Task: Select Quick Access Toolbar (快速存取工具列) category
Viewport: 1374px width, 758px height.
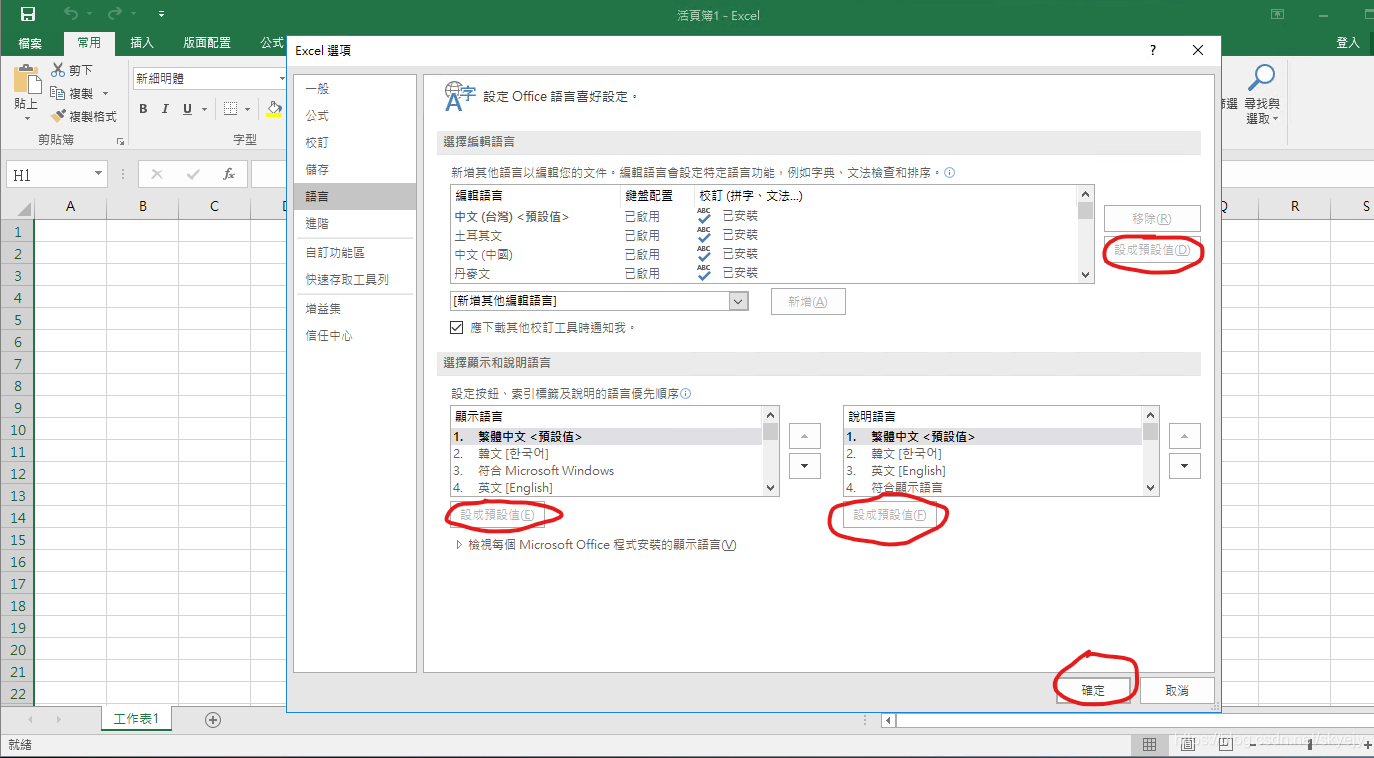Action: (x=354, y=280)
